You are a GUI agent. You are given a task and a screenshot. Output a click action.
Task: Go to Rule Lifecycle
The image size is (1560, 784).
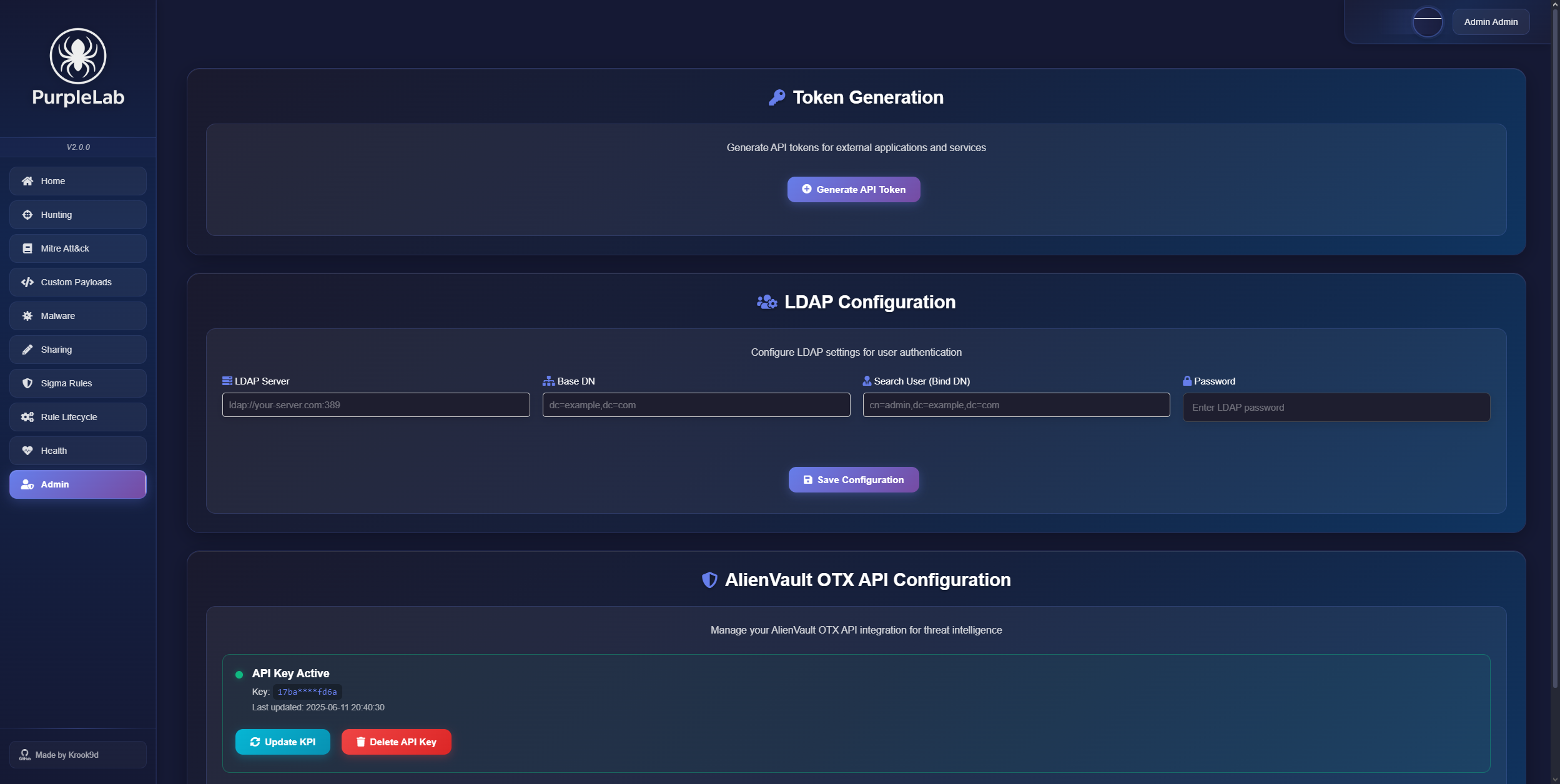(x=78, y=417)
